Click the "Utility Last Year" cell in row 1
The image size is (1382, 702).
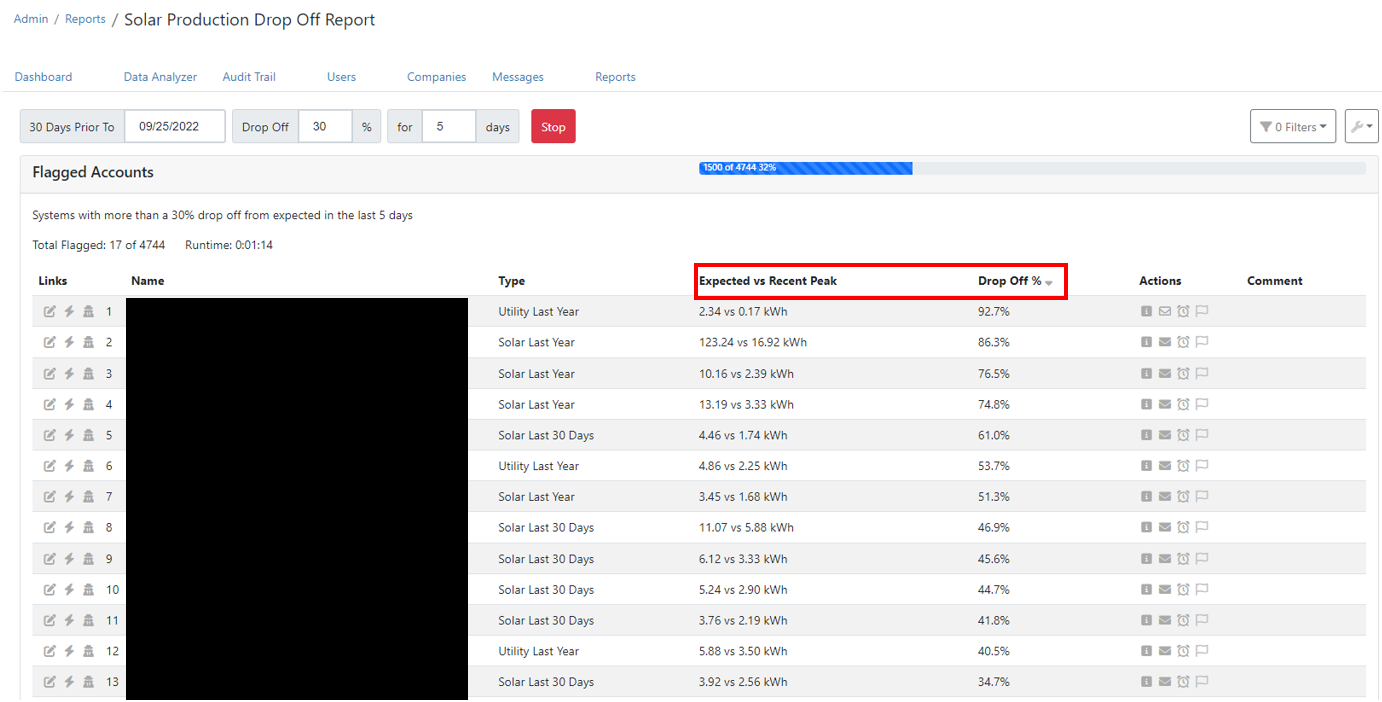pos(539,312)
